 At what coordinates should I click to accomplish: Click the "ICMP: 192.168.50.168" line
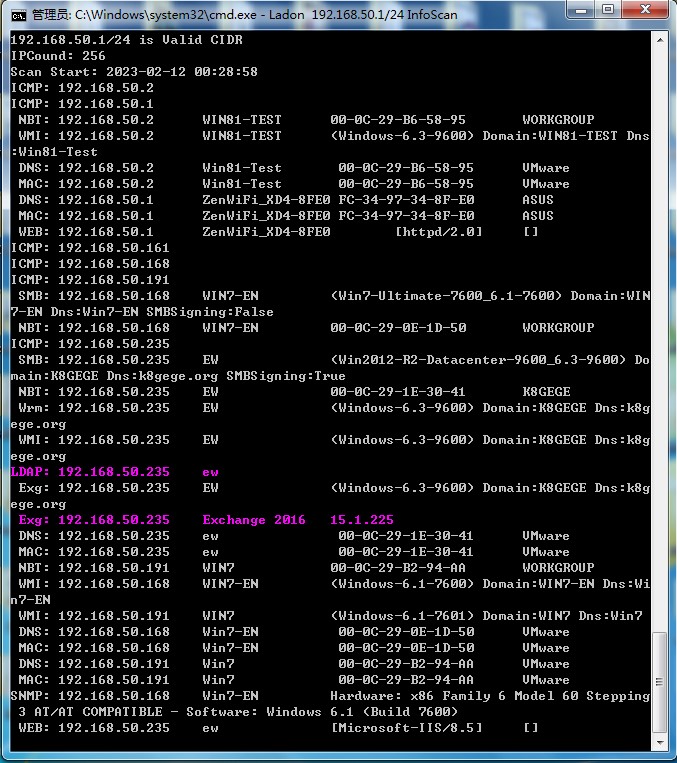pyautogui.click(x=90, y=264)
